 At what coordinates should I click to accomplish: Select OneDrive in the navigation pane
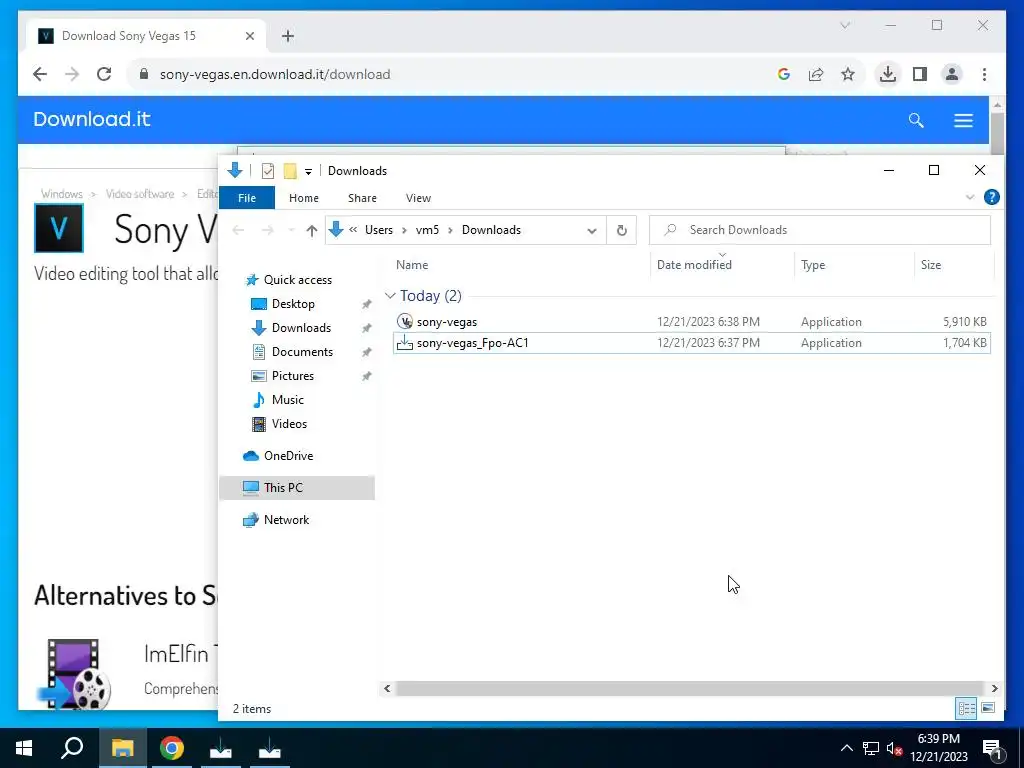click(288, 456)
